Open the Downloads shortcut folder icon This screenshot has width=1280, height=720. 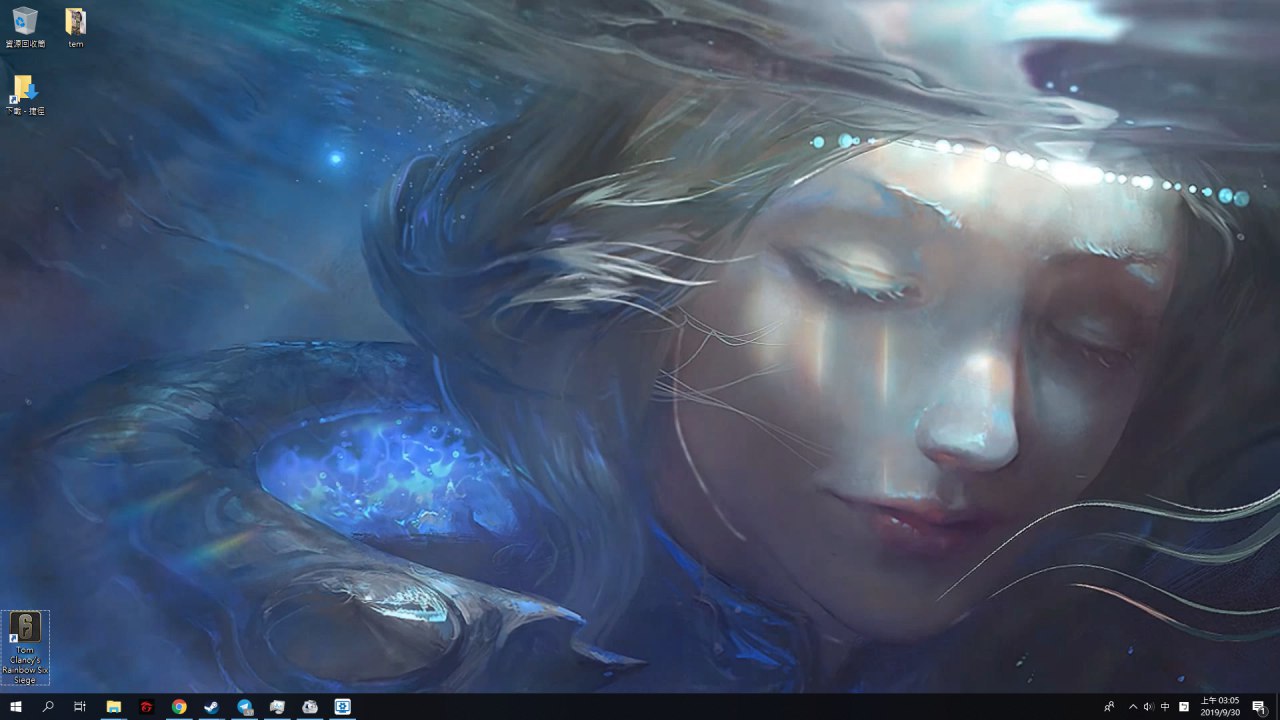coord(24,89)
